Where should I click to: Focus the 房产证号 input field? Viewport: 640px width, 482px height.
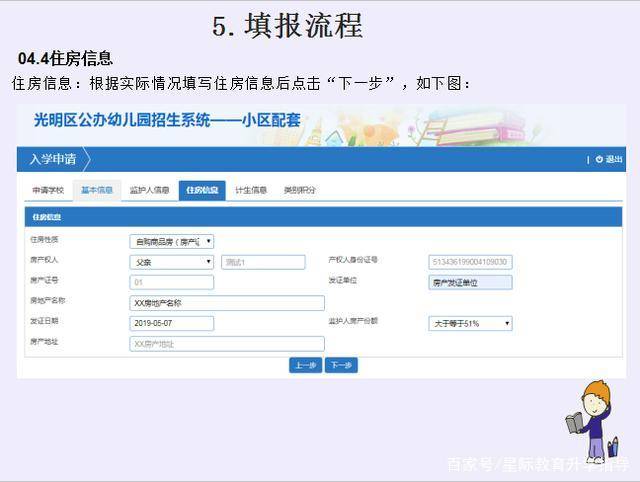172,282
